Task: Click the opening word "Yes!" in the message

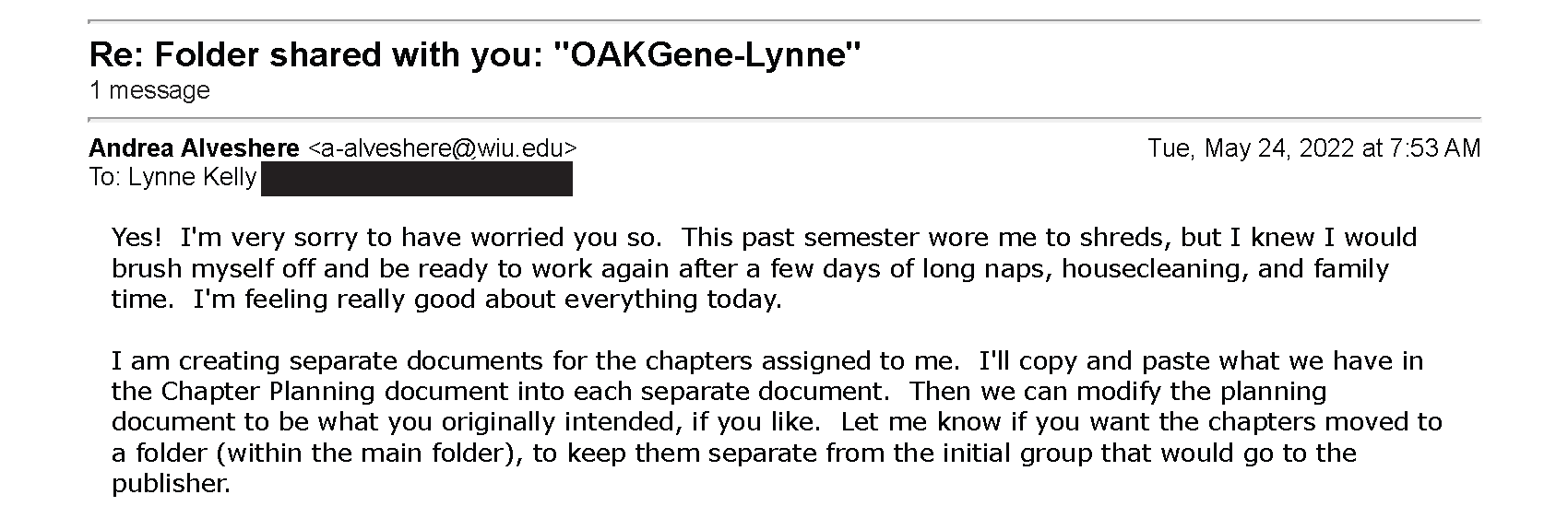Action: 137,238
